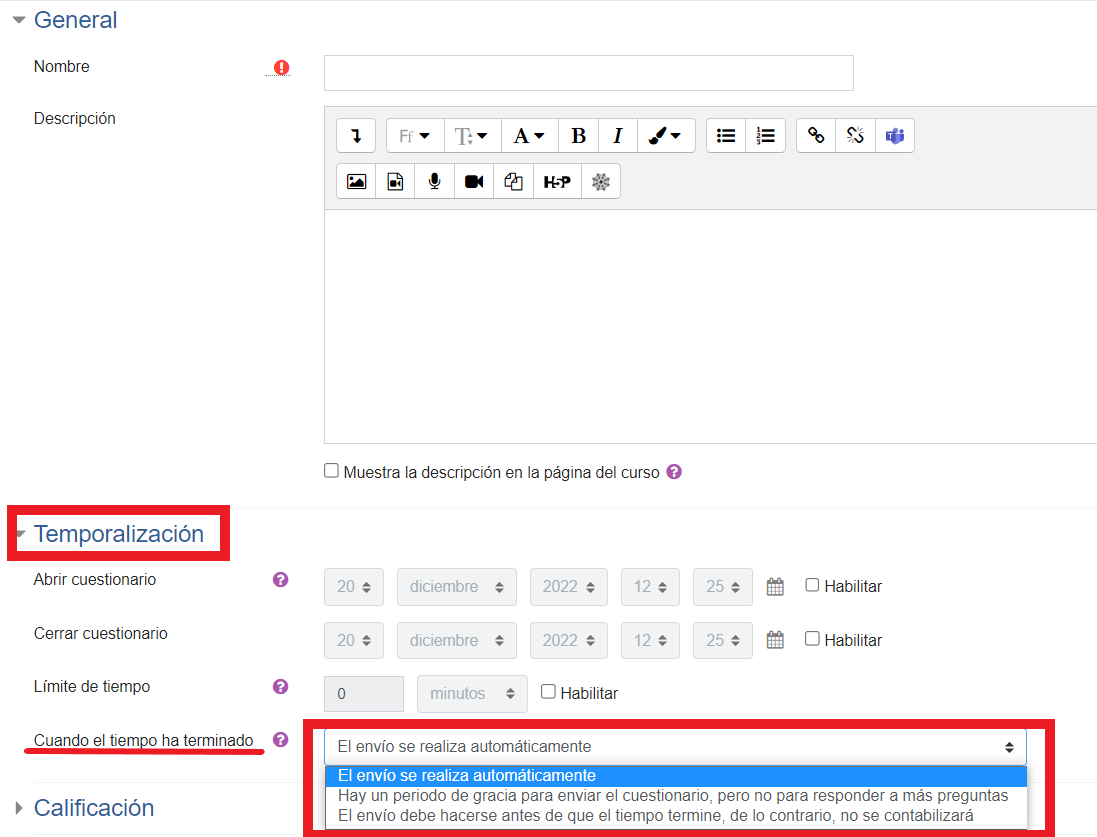Enable the Abrir cuestionario date
Image resolution: width=1097 pixels, height=837 pixels.
click(x=812, y=585)
